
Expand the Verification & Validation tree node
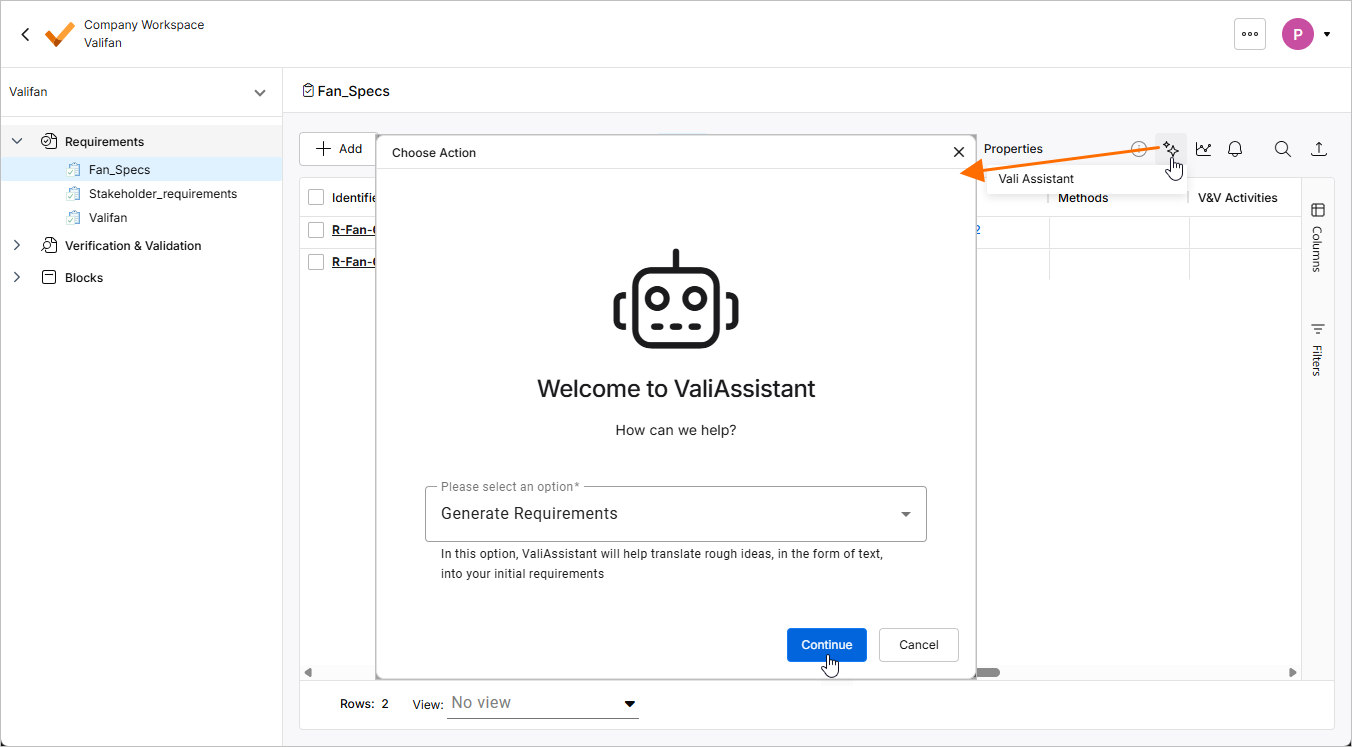click(17, 246)
